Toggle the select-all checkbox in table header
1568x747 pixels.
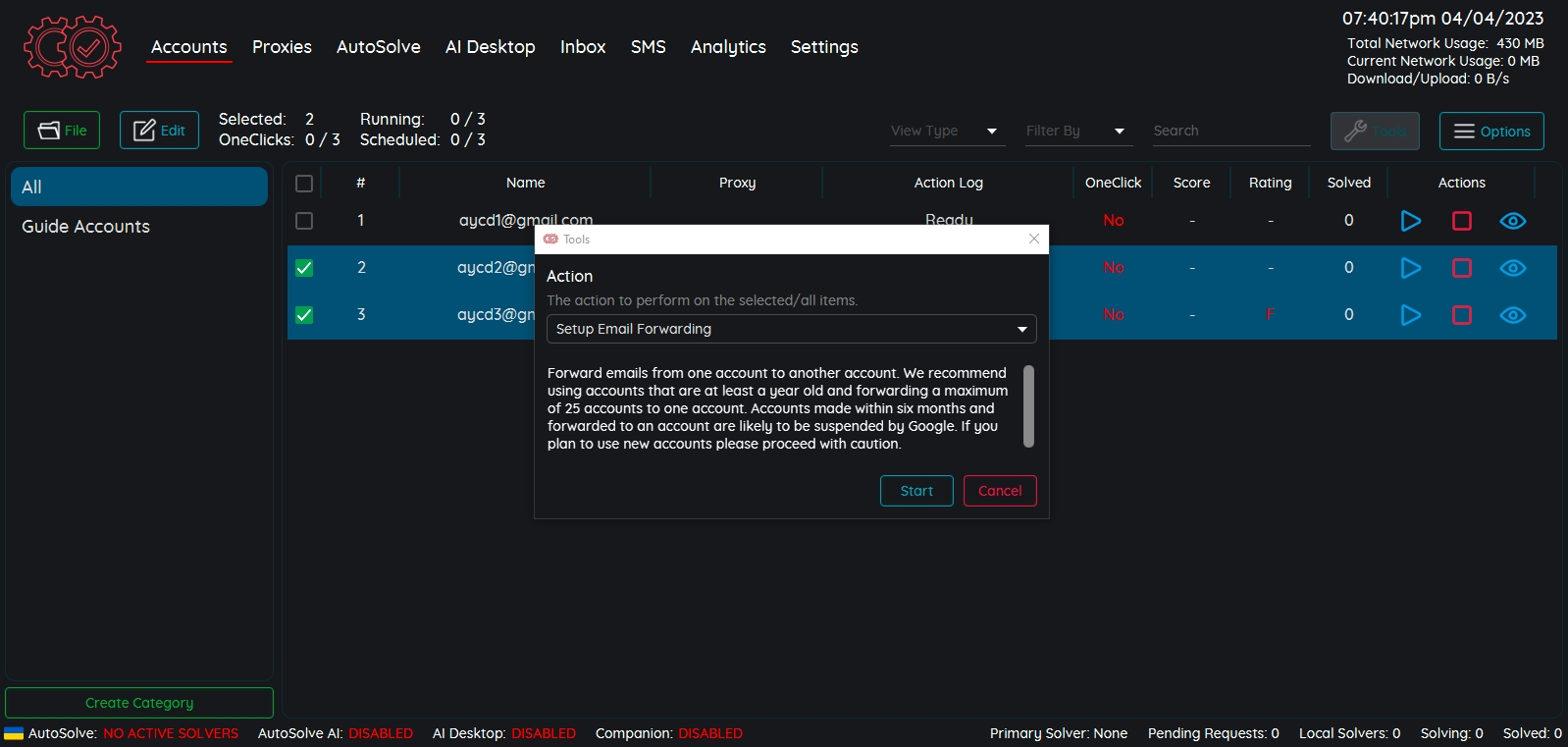pos(304,184)
